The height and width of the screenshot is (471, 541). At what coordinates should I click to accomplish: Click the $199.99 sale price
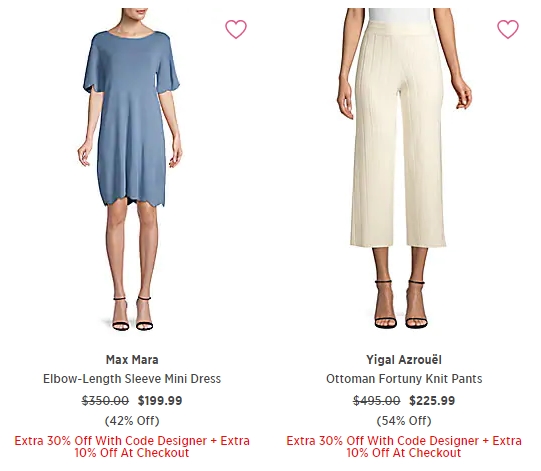(160, 400)
